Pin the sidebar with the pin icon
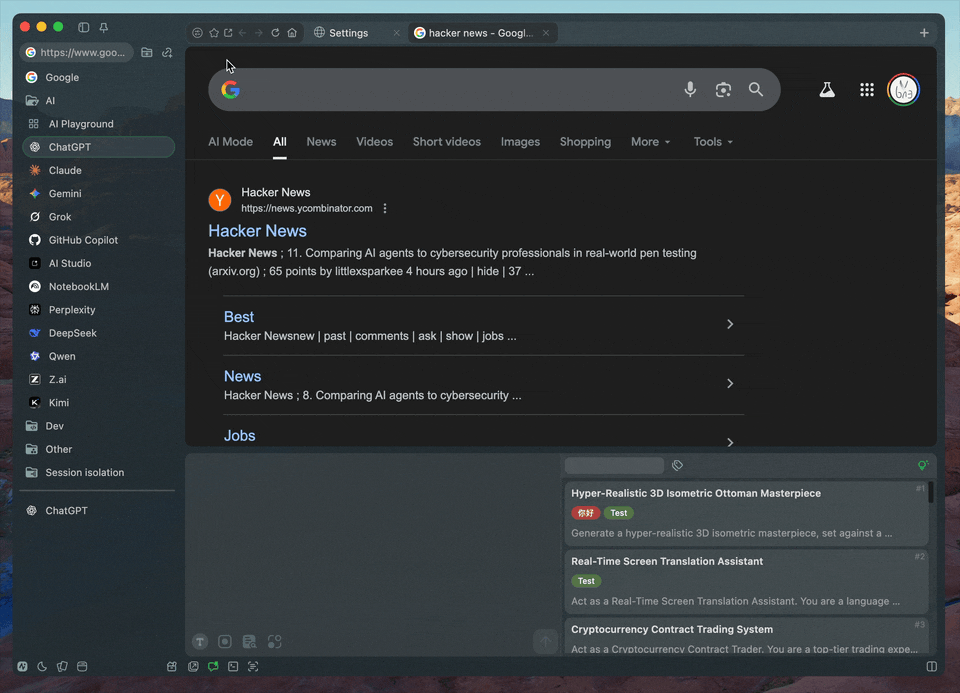Viewport: 960px width, 693px height. point(103,27)
